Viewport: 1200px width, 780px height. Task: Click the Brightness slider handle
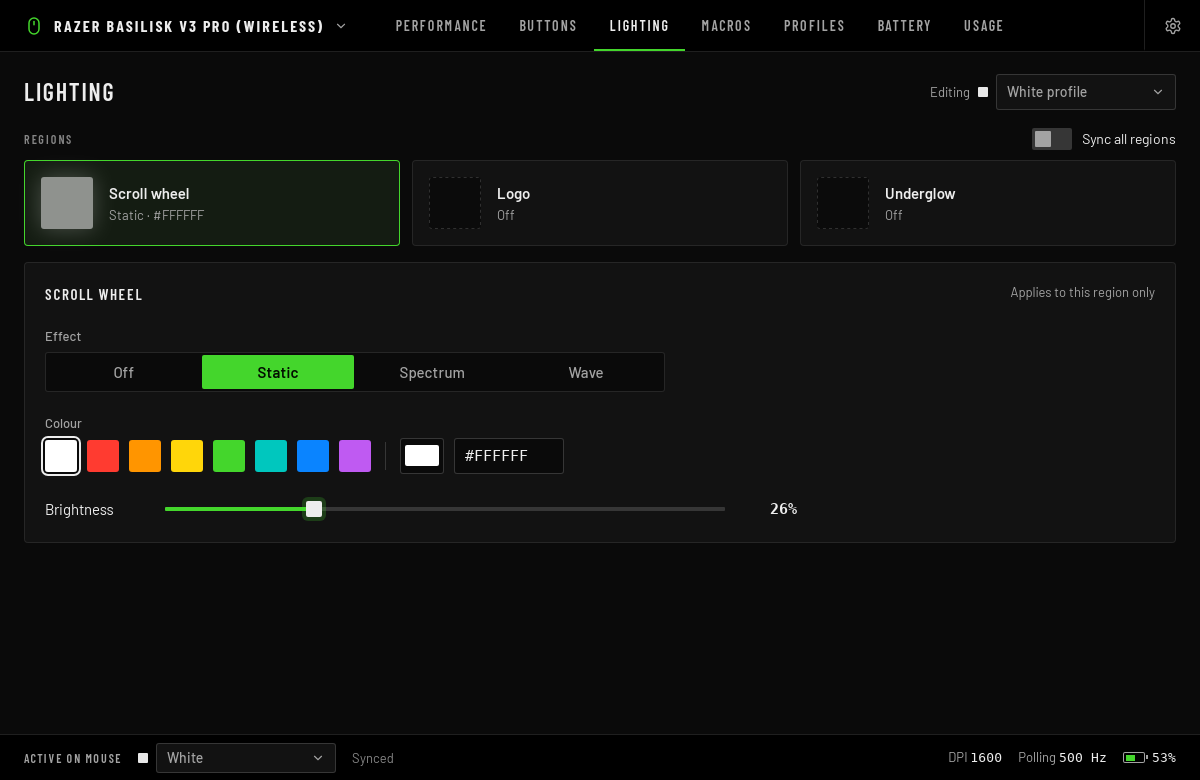[314, 509]
